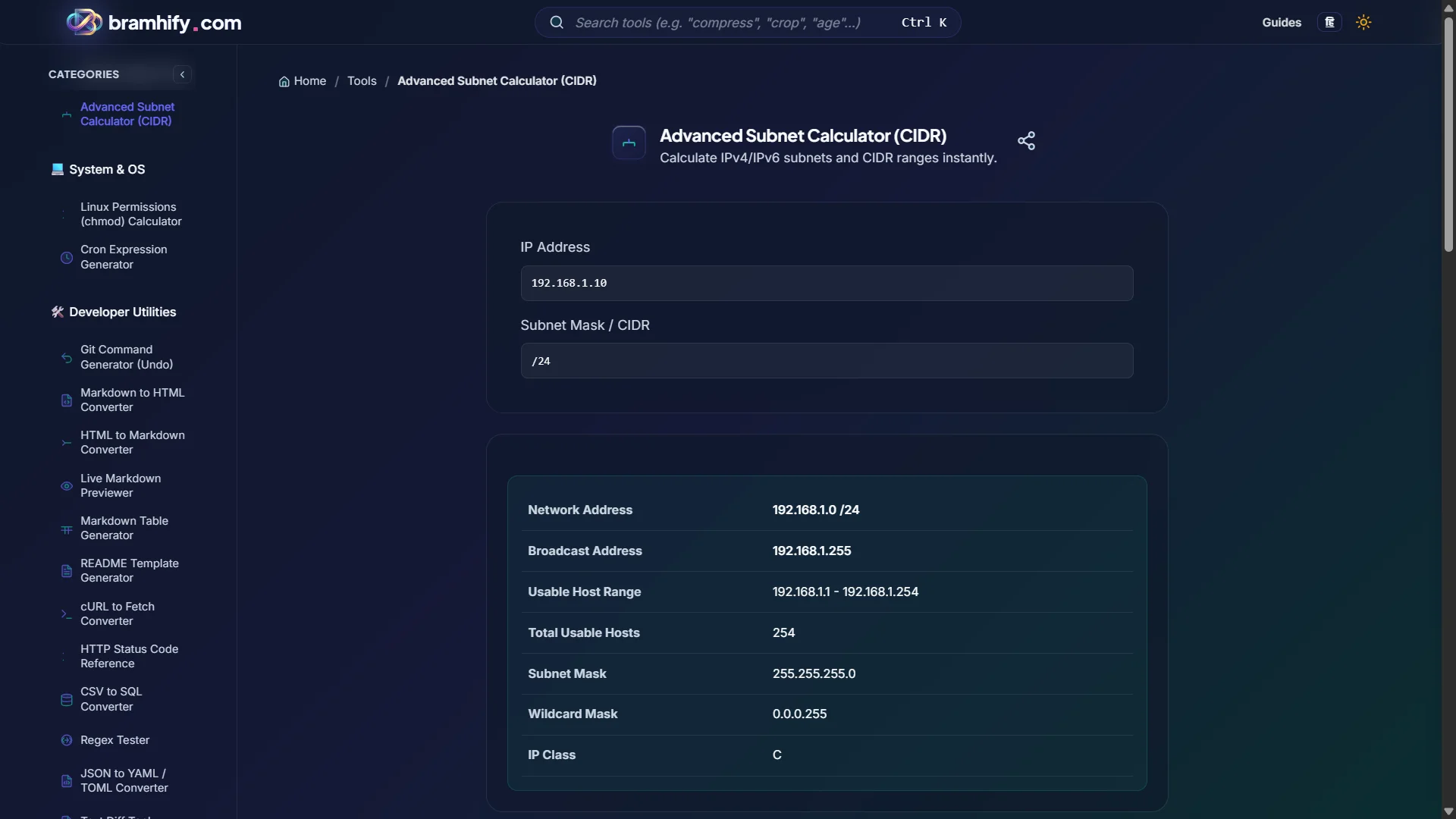Image resolution: width=1456 pixels, height=819 pixels.
Task: Click the search magnifier icon
Action: 557,22
